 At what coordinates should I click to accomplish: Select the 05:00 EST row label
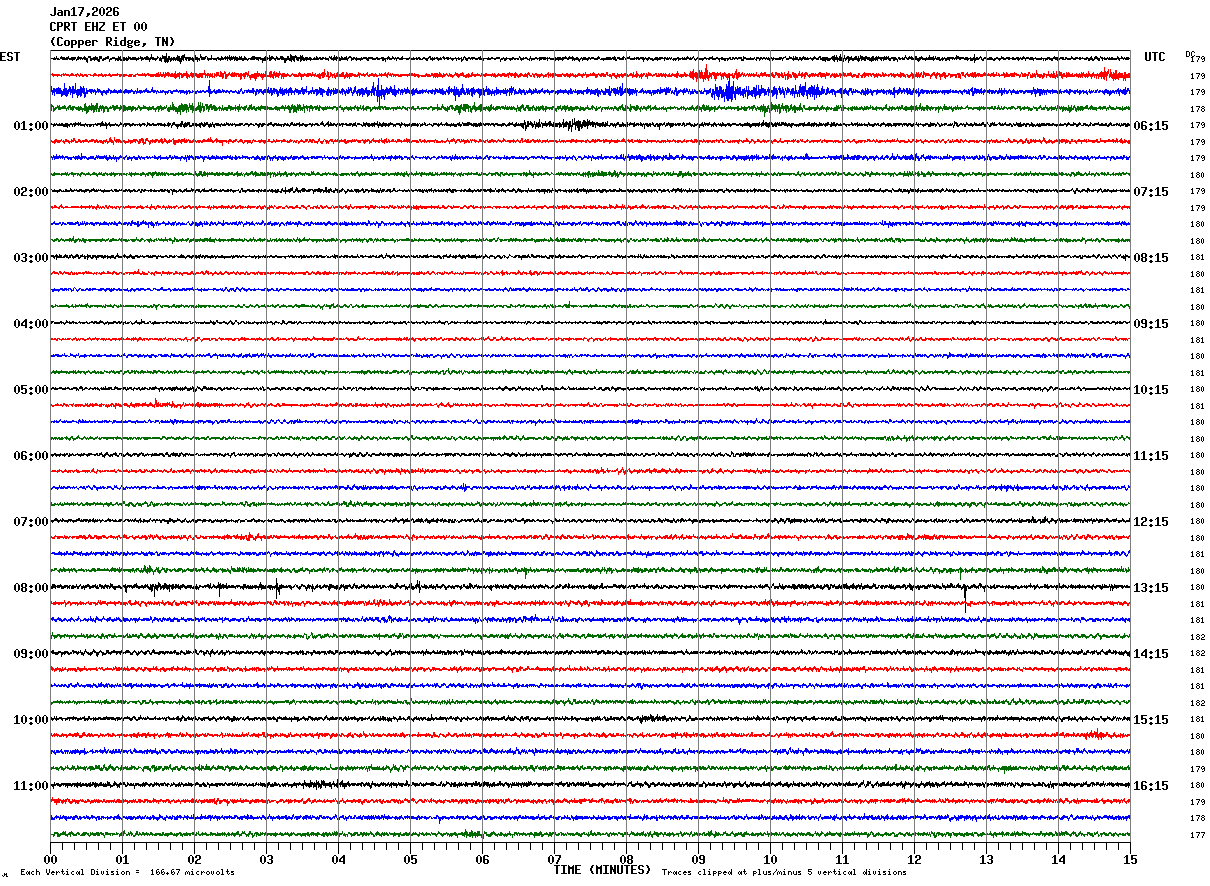point(31,390)
